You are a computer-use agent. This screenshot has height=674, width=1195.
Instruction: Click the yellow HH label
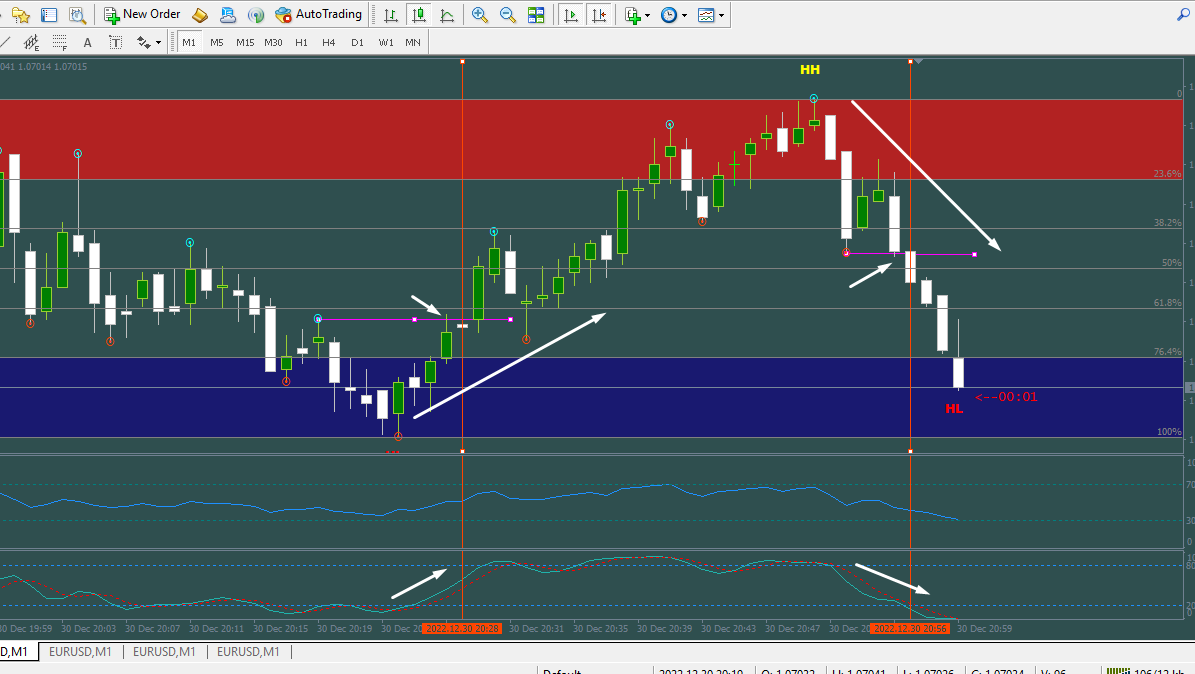(x=809, y=70)
